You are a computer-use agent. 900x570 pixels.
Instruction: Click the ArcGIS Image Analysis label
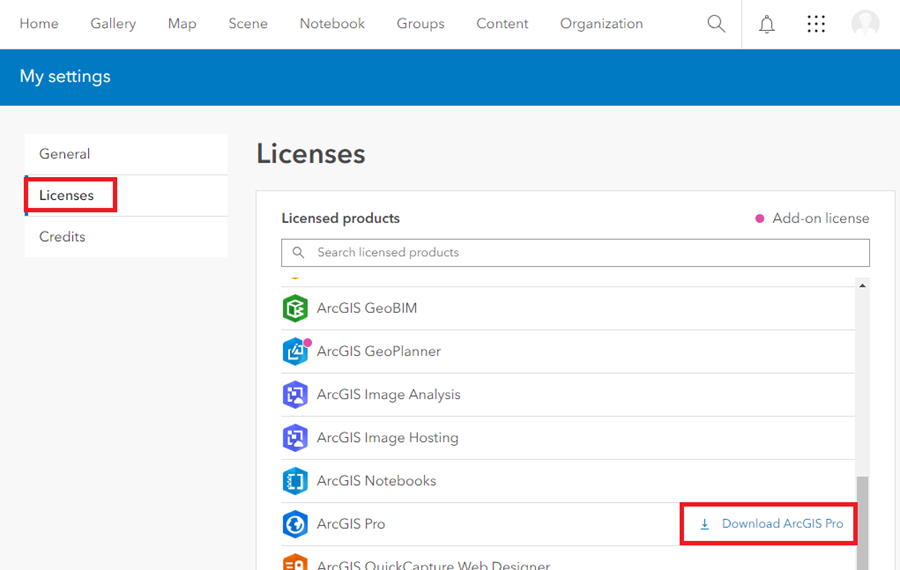[x=389, y=394]
